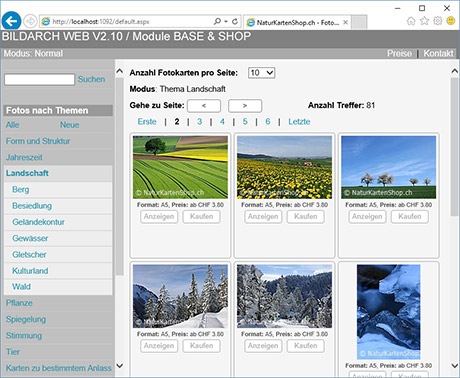The width and height of the screenshot is (460, 378).
Task: Click the search text input field
Action: coord(39,80)
